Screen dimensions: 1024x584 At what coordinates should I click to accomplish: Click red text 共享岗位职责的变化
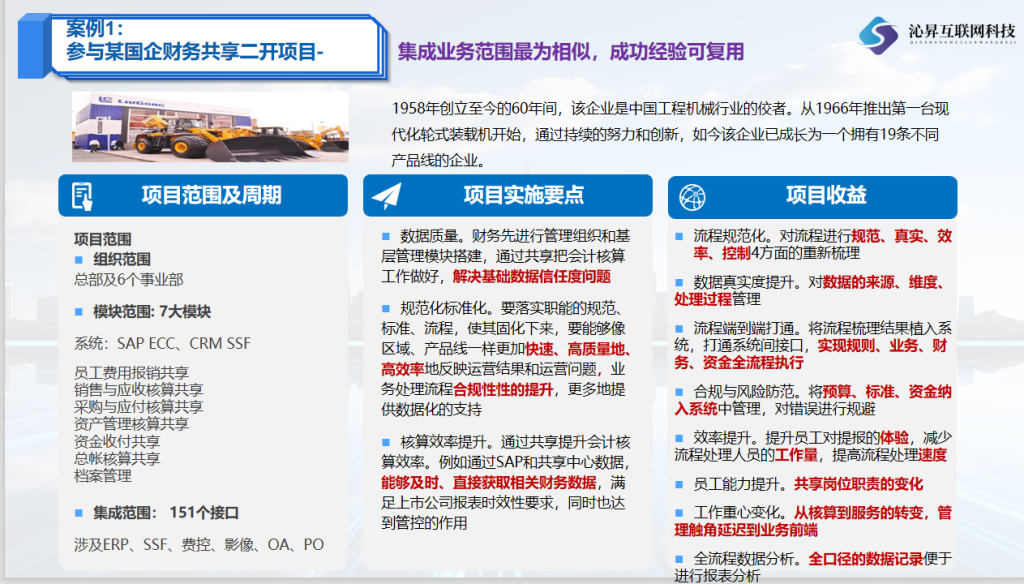pyautogui.click(x=858, y=484)
